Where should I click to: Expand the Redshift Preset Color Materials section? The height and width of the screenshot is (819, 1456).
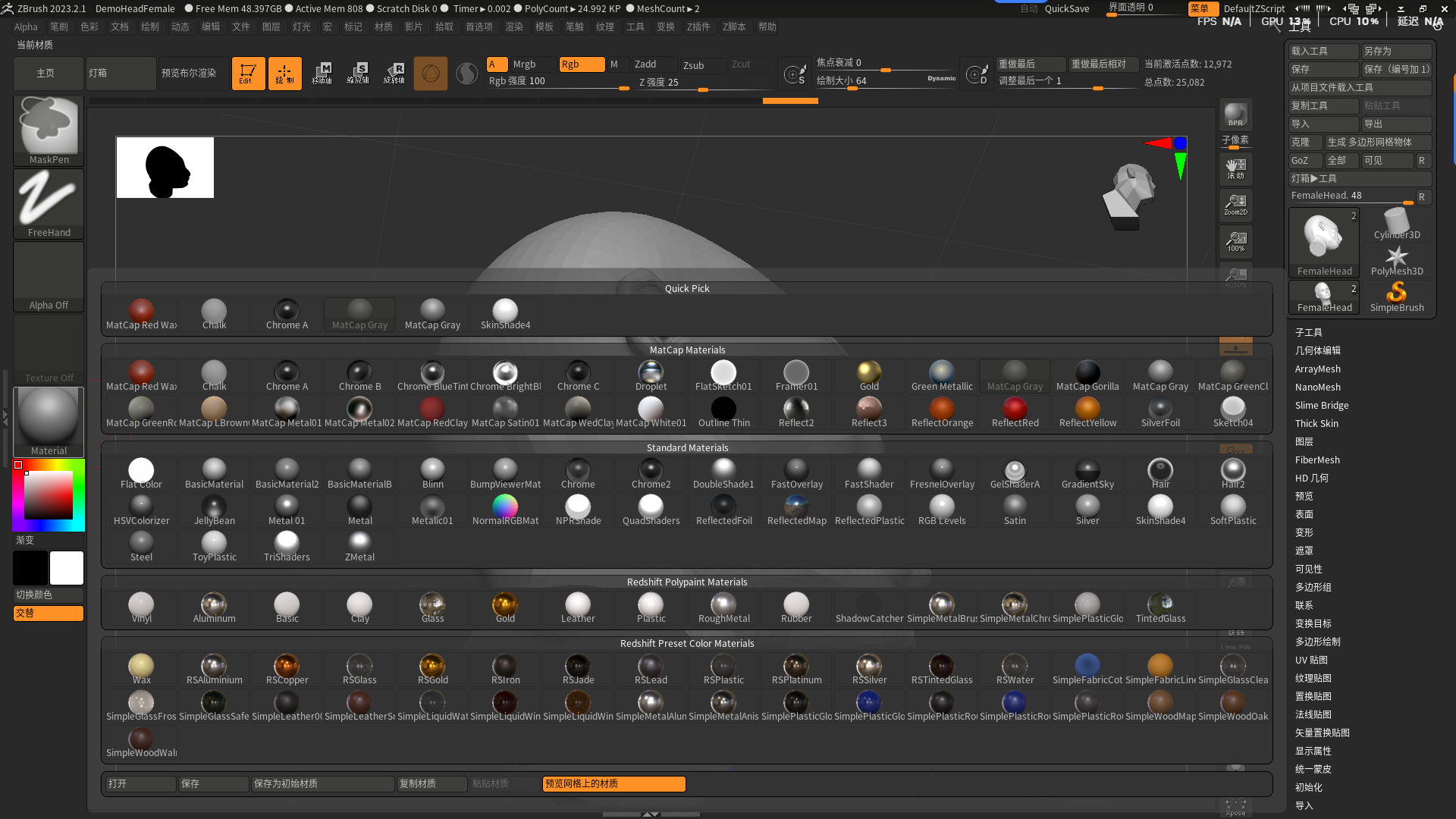687,643
